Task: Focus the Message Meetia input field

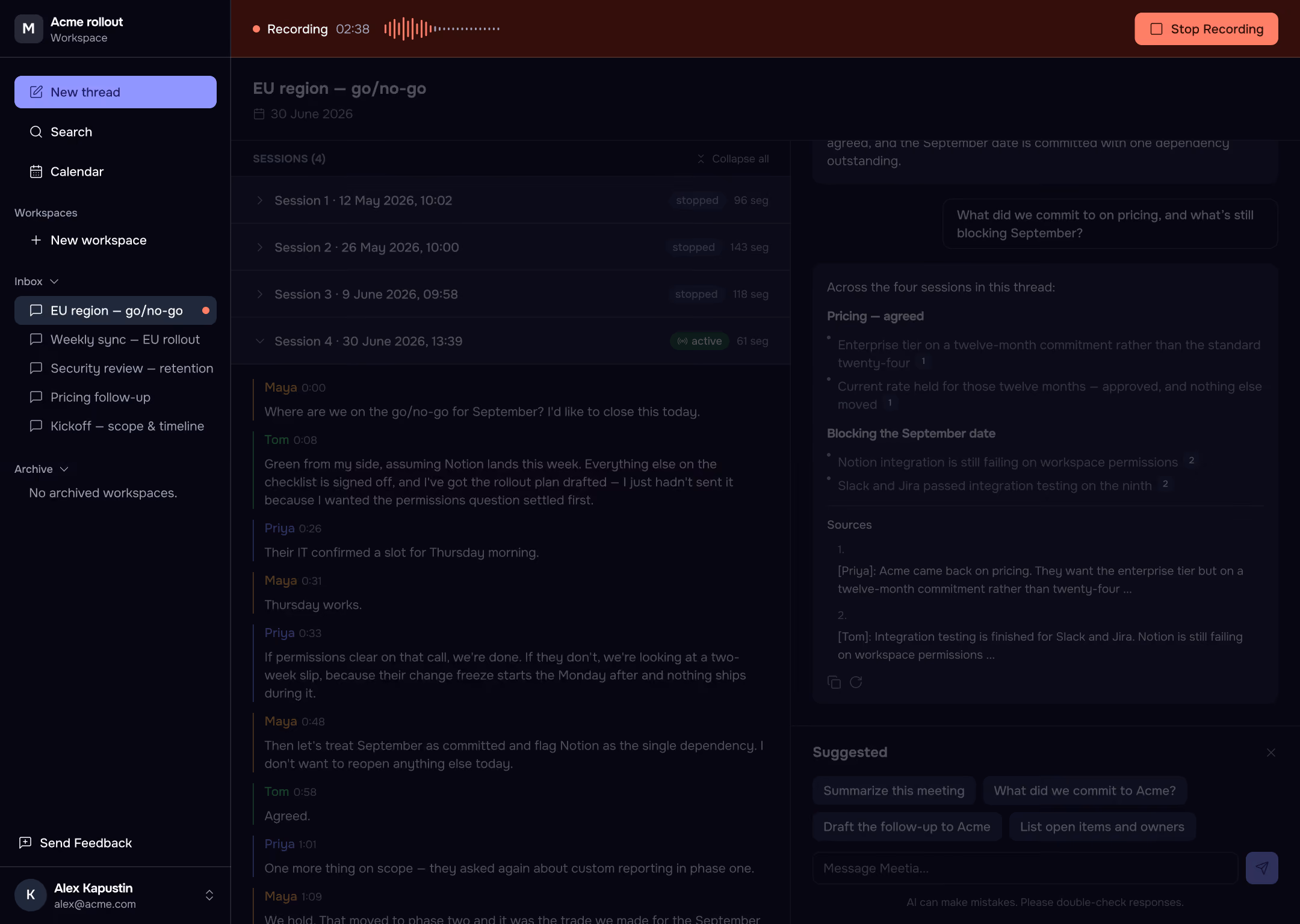Action: [x=1026, y=868]
